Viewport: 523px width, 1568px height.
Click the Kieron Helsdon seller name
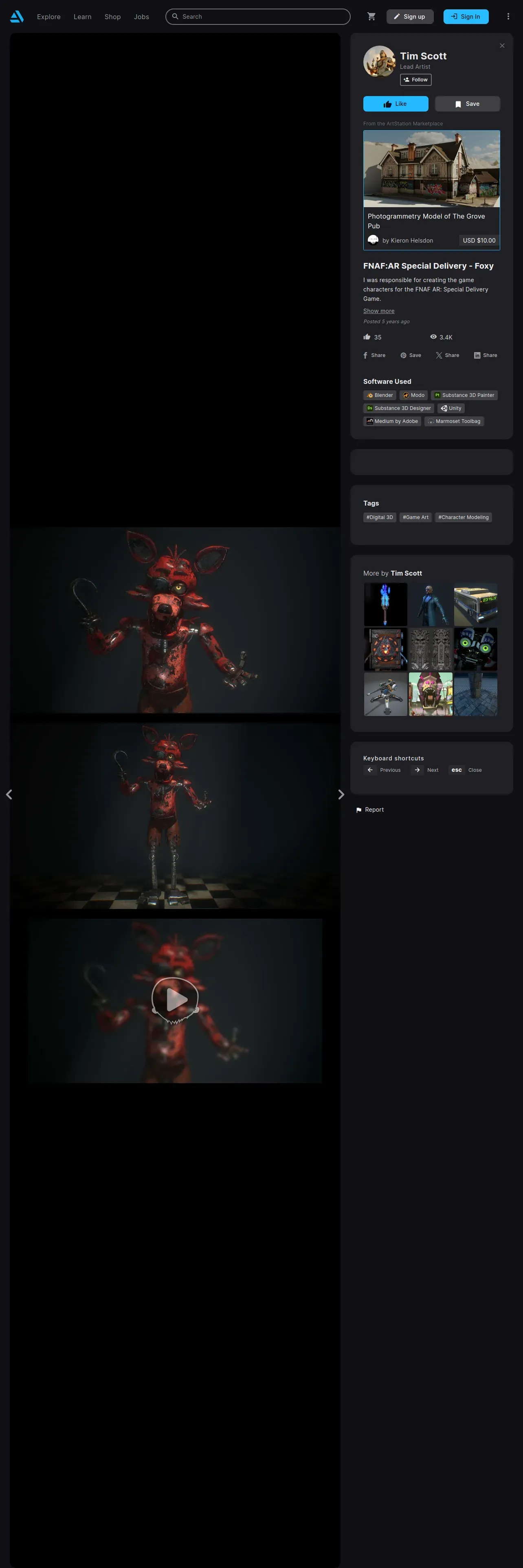[411, 241]
